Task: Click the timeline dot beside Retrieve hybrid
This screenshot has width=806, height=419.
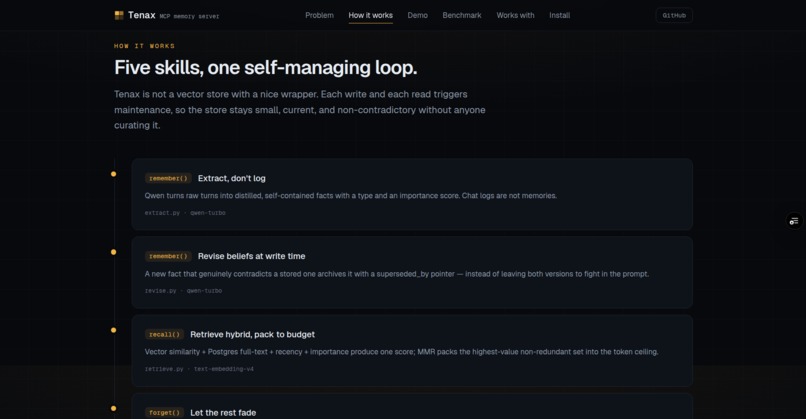Action: [114, 330]
